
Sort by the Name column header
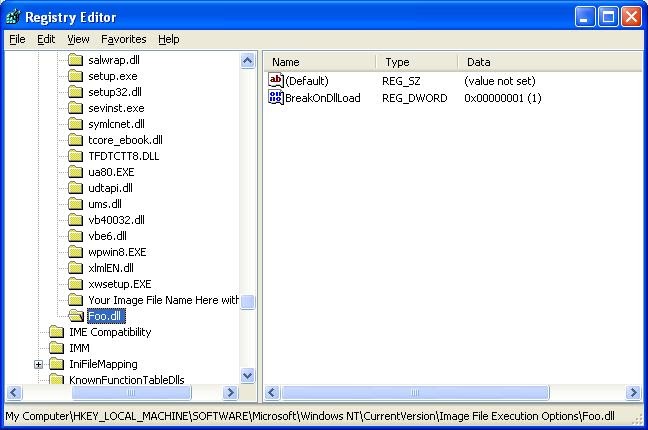320,62
